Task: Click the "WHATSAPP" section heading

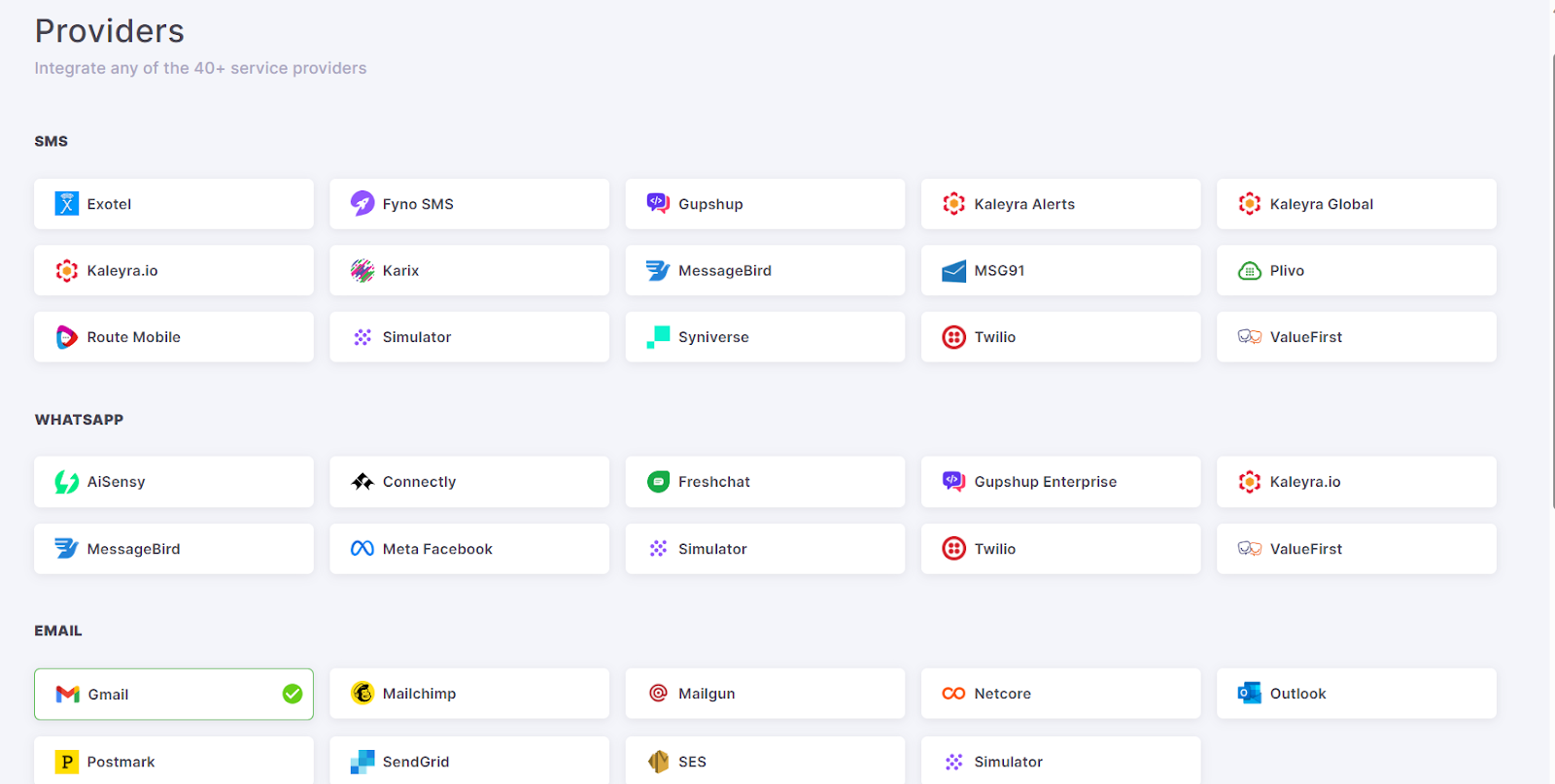Action: coord(79,420)
